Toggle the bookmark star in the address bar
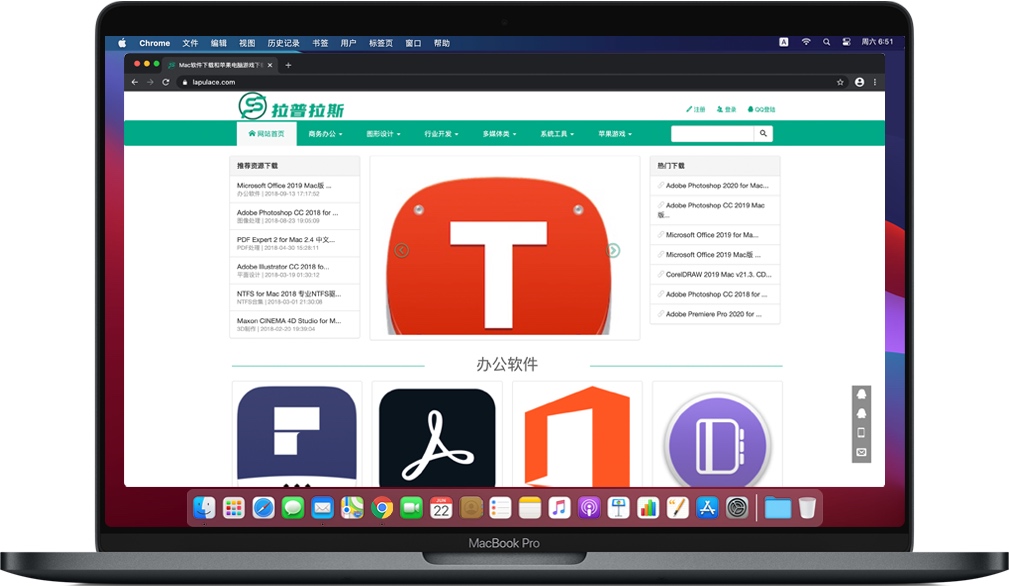Image resolution: width=1009 pixels, height=586 pixels. click(x=839, y=82)
